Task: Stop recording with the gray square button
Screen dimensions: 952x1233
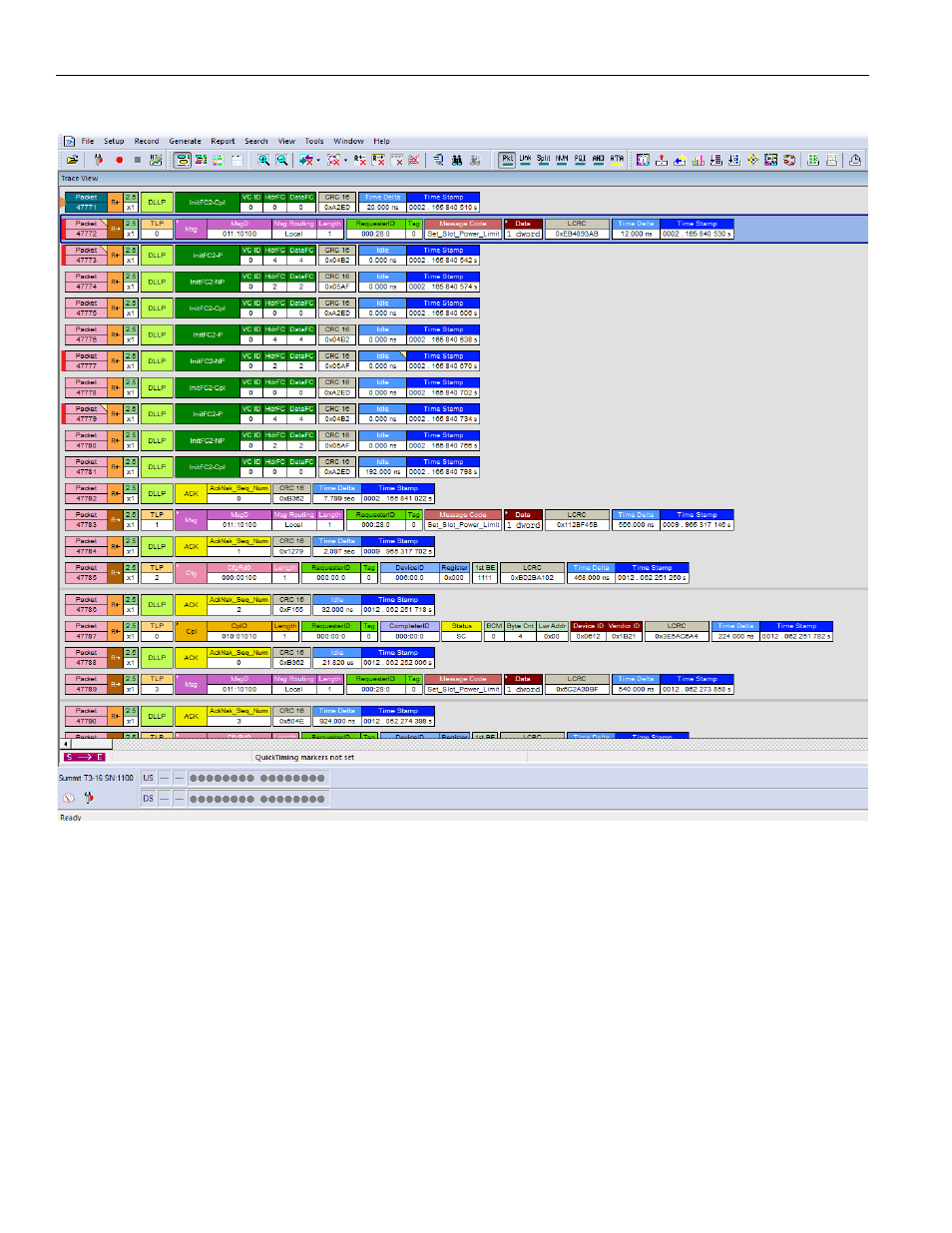Action: [138, 160]
